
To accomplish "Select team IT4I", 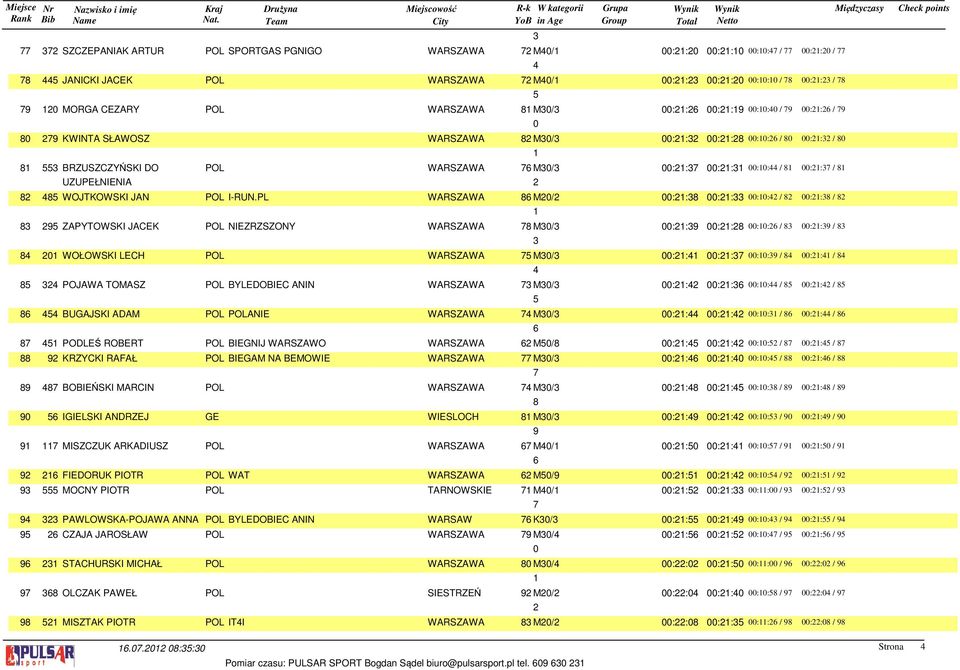I will coord(236,622).
